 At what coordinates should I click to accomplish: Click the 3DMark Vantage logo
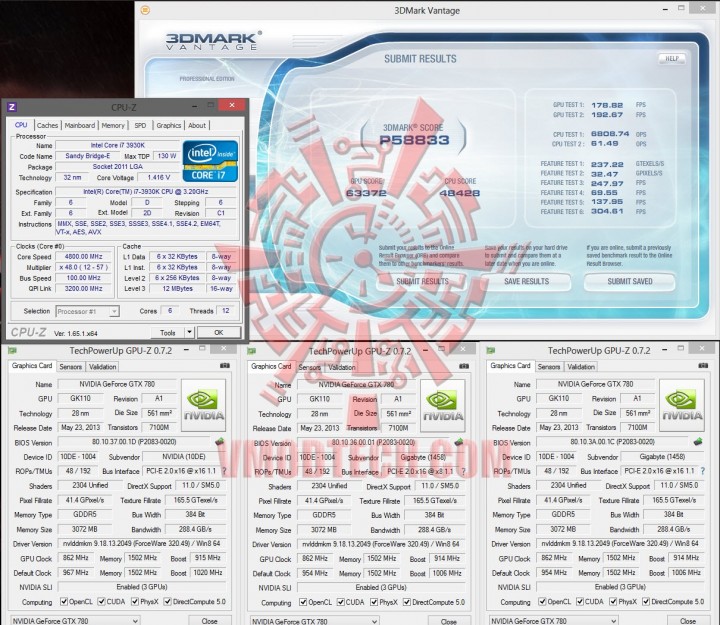[214, 40]
